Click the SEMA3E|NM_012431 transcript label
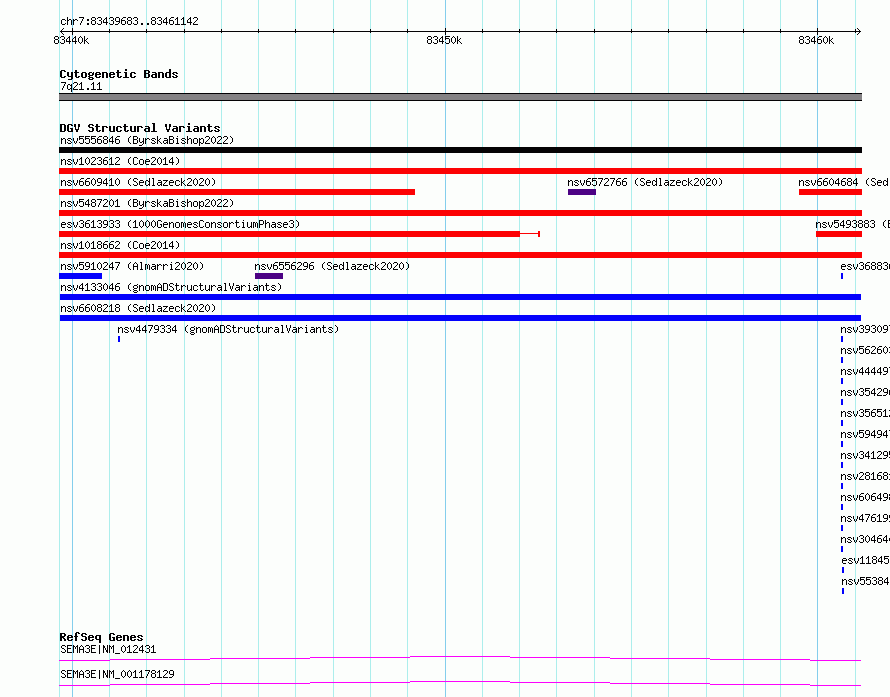Viewport: 890px width, 697px height. pyautogui.click(x=108, y=649)
